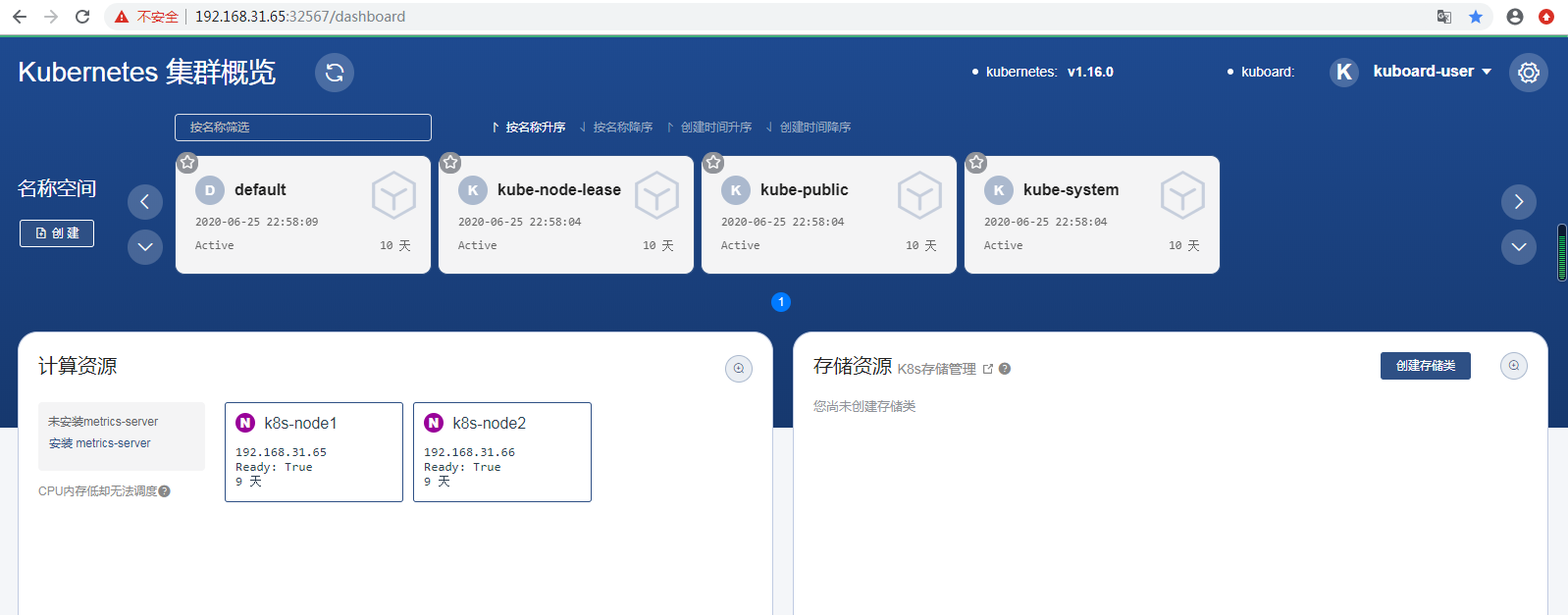Image resolution: width=1568 pixels, height=615 pixels.
Task: Click k8s-node1 IP 192.168.31.65
Action: (x=281, y=452)
